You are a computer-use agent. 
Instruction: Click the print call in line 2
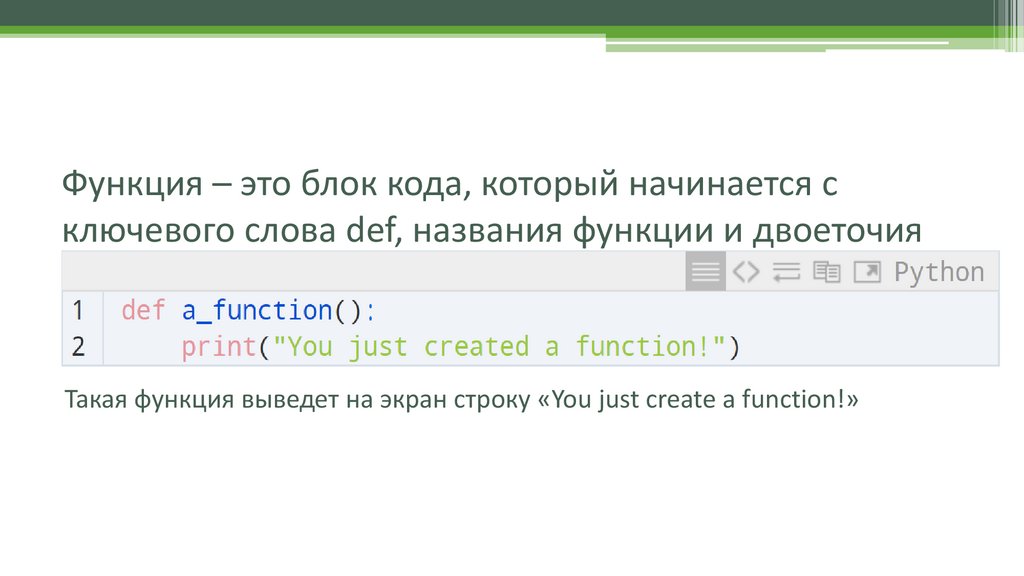point(219,347)
